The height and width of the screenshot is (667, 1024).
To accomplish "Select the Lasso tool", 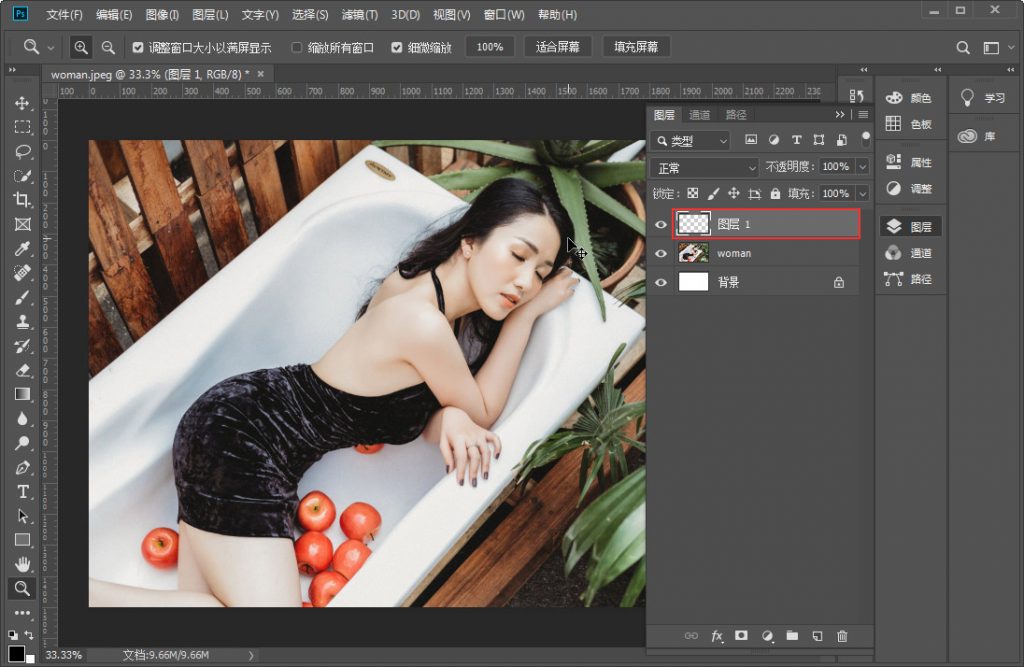I will (22, 152).
